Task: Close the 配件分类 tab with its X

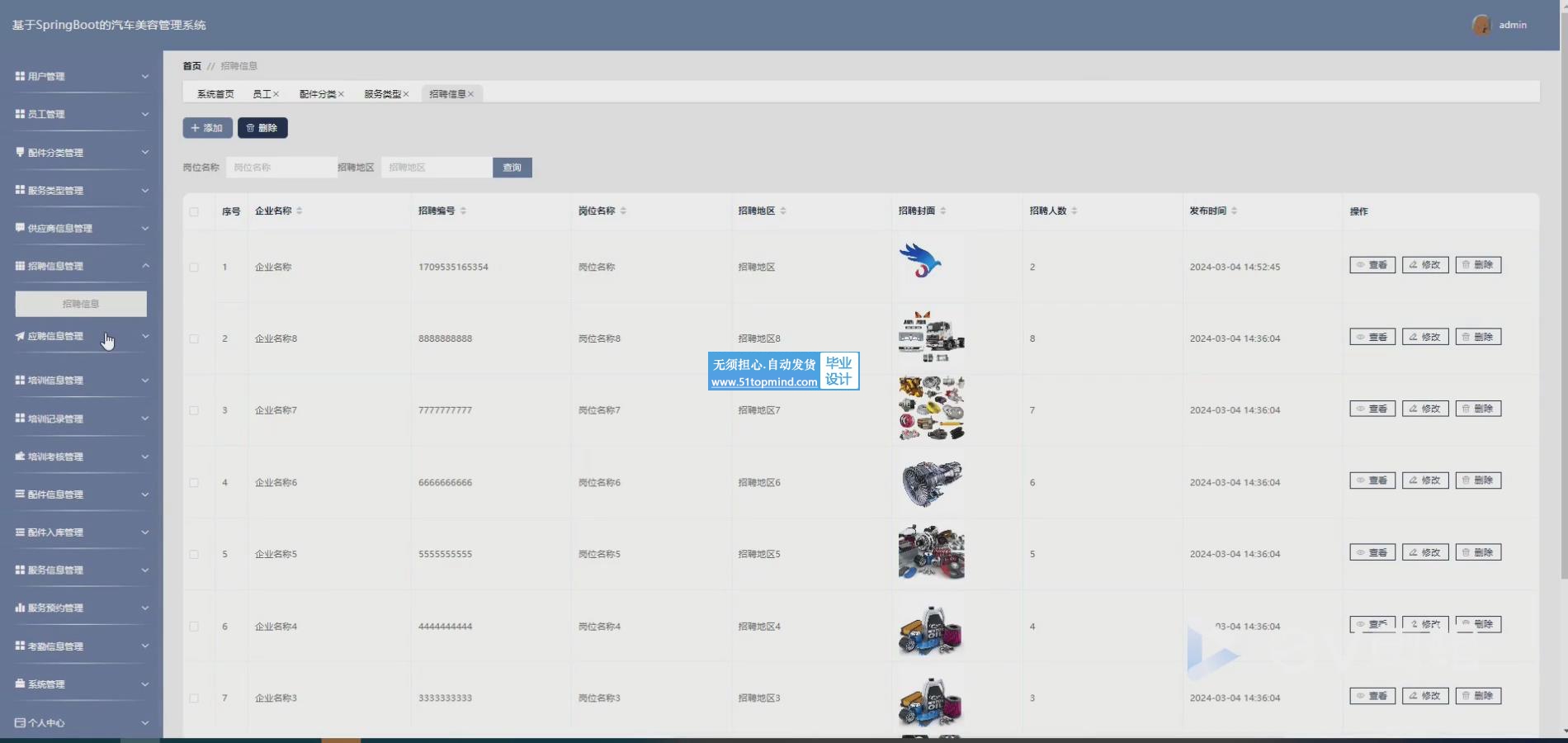Action: click(341, 94)
